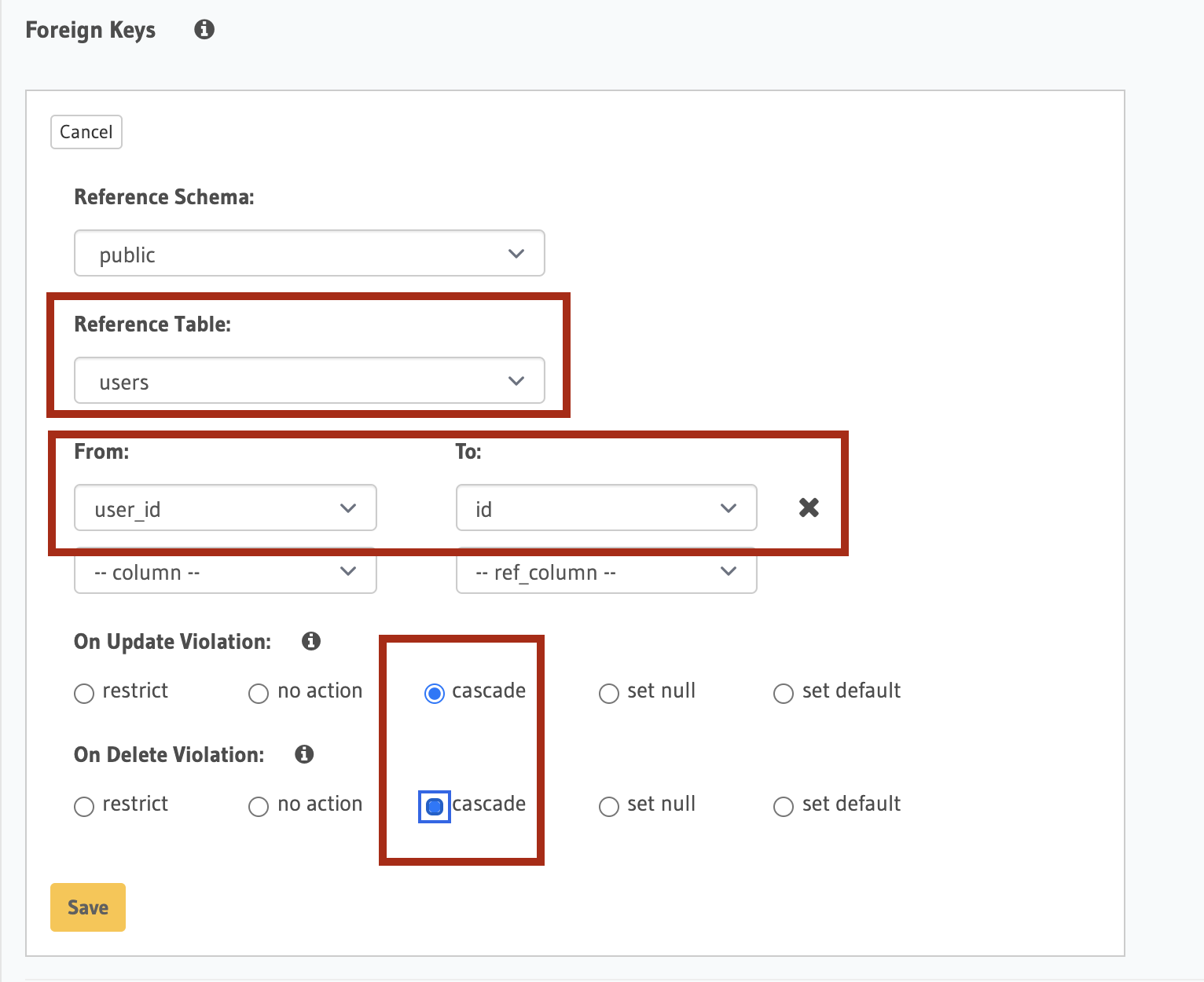The height and width of the screenshot is (982, 1204).
Task: Select no action for On Delete Violation
Action: coord(259,807)
